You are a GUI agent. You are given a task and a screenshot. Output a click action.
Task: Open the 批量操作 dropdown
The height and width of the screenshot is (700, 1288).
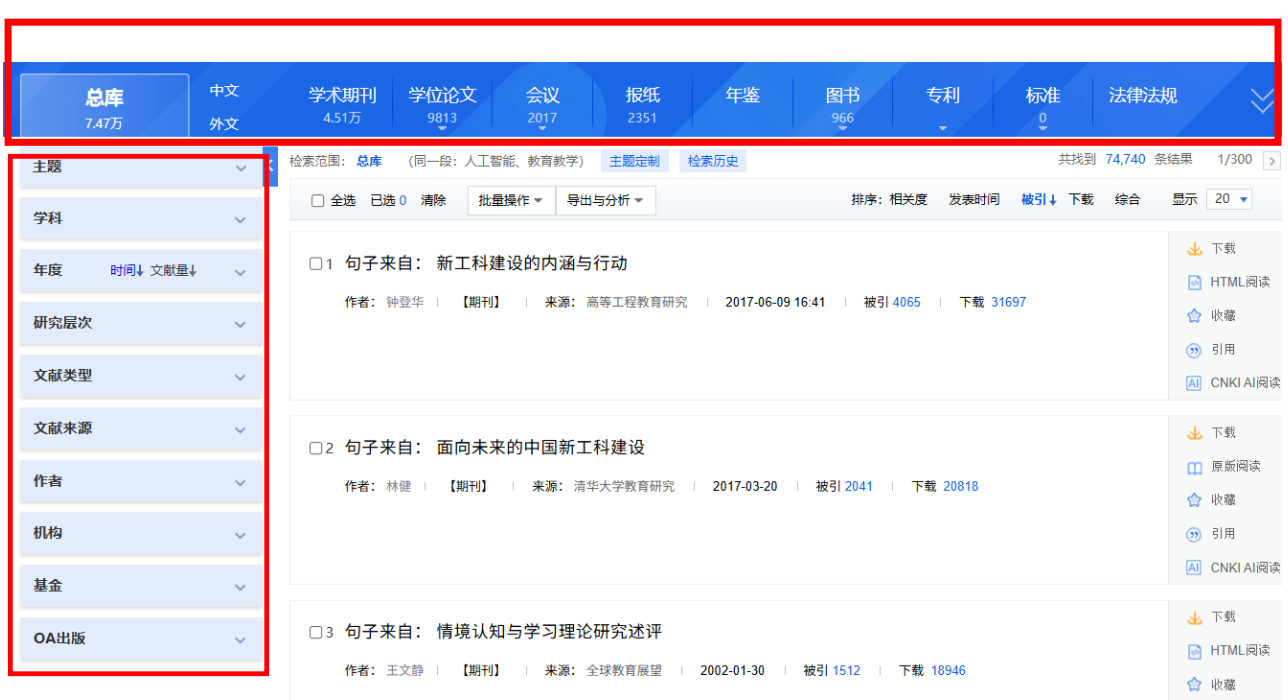click(510, 200)
